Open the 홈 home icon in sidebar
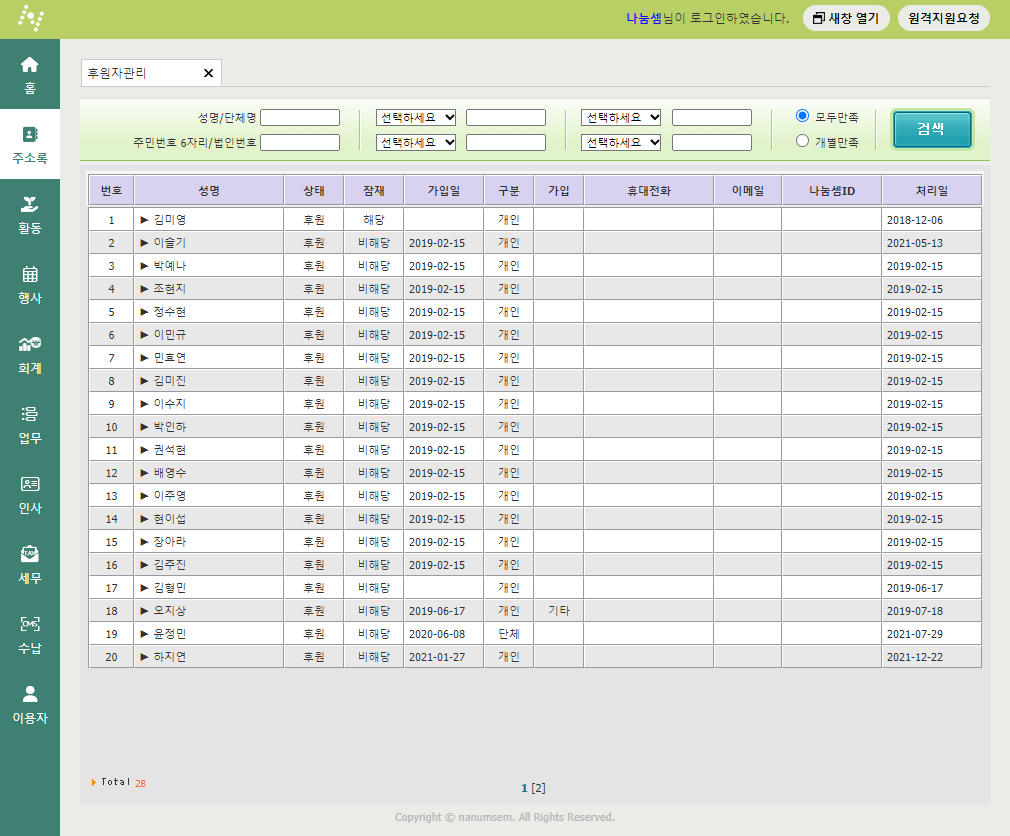Viewport: 1010px width, 836px height. pos(30,64)
